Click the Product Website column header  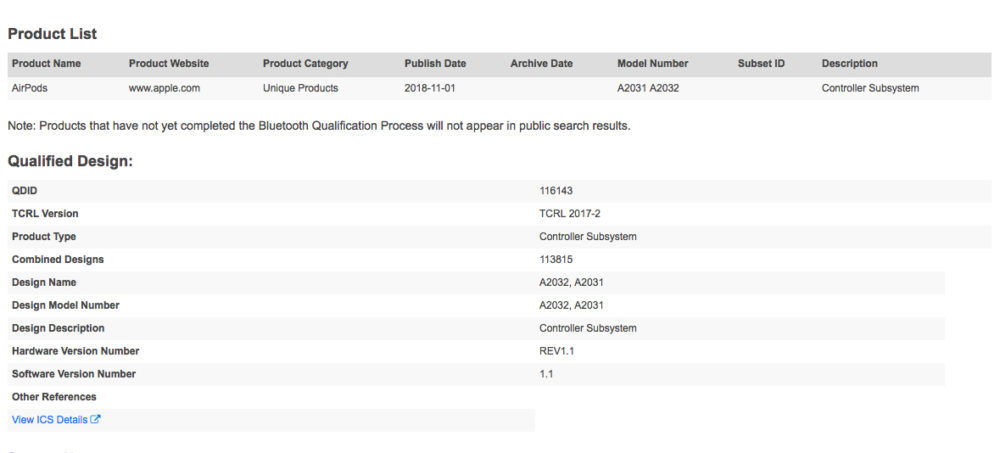(168, 64)
